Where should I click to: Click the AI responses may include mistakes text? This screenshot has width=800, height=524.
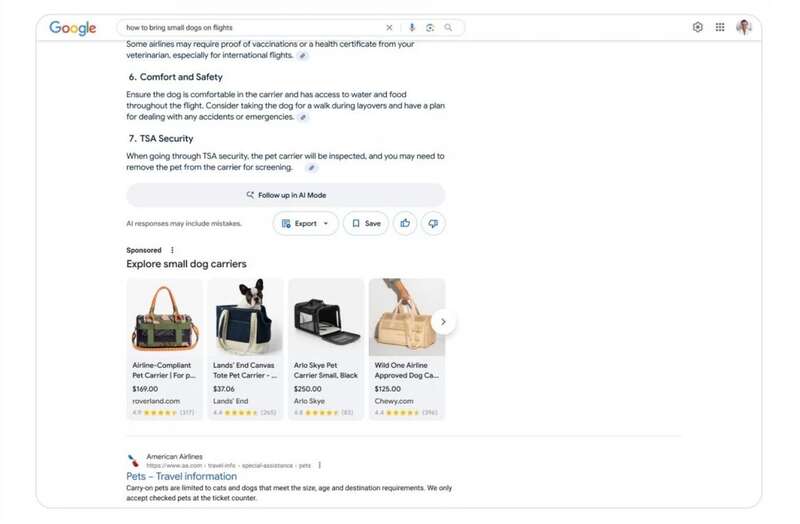click(184, 223)
